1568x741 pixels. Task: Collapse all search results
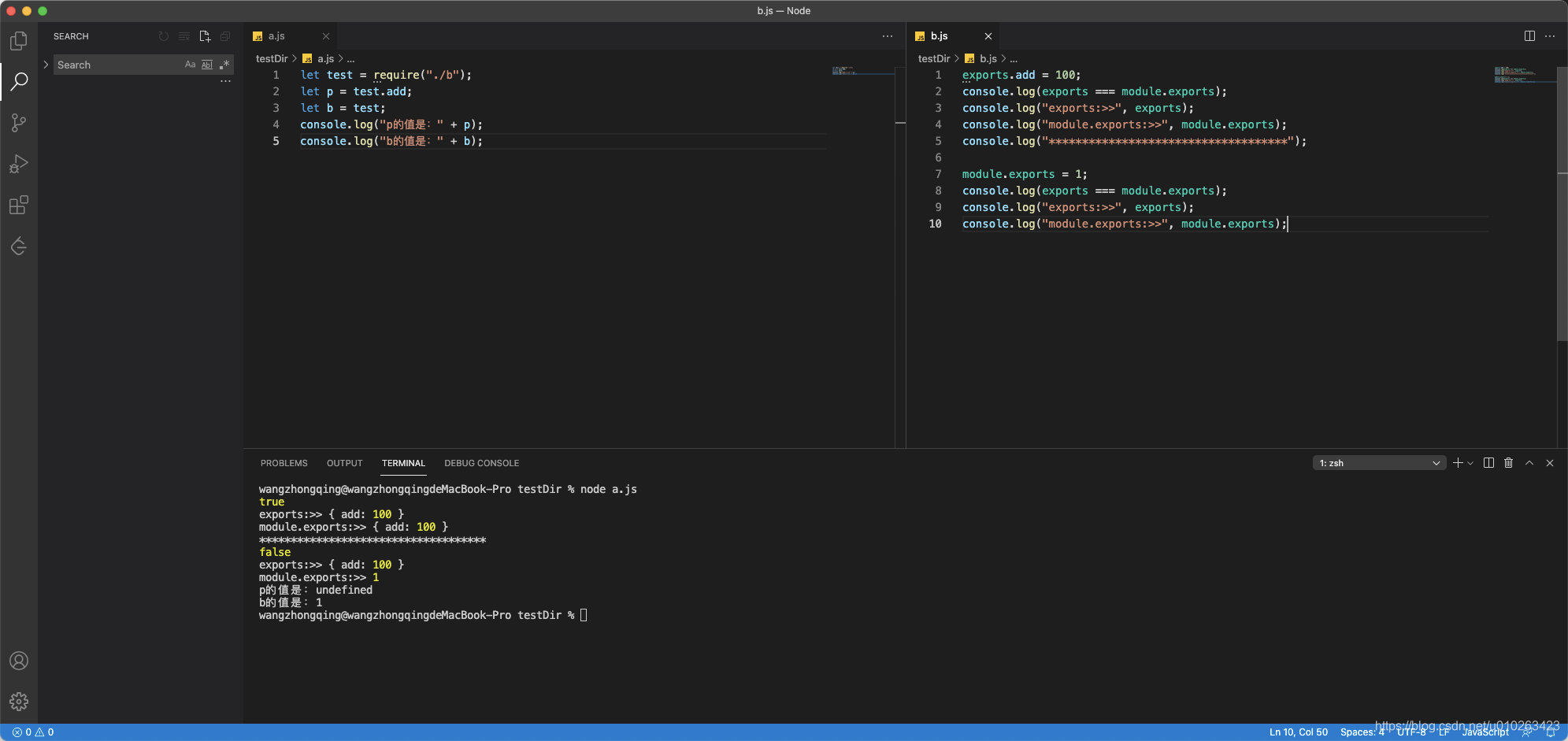[x=225, y=36]
